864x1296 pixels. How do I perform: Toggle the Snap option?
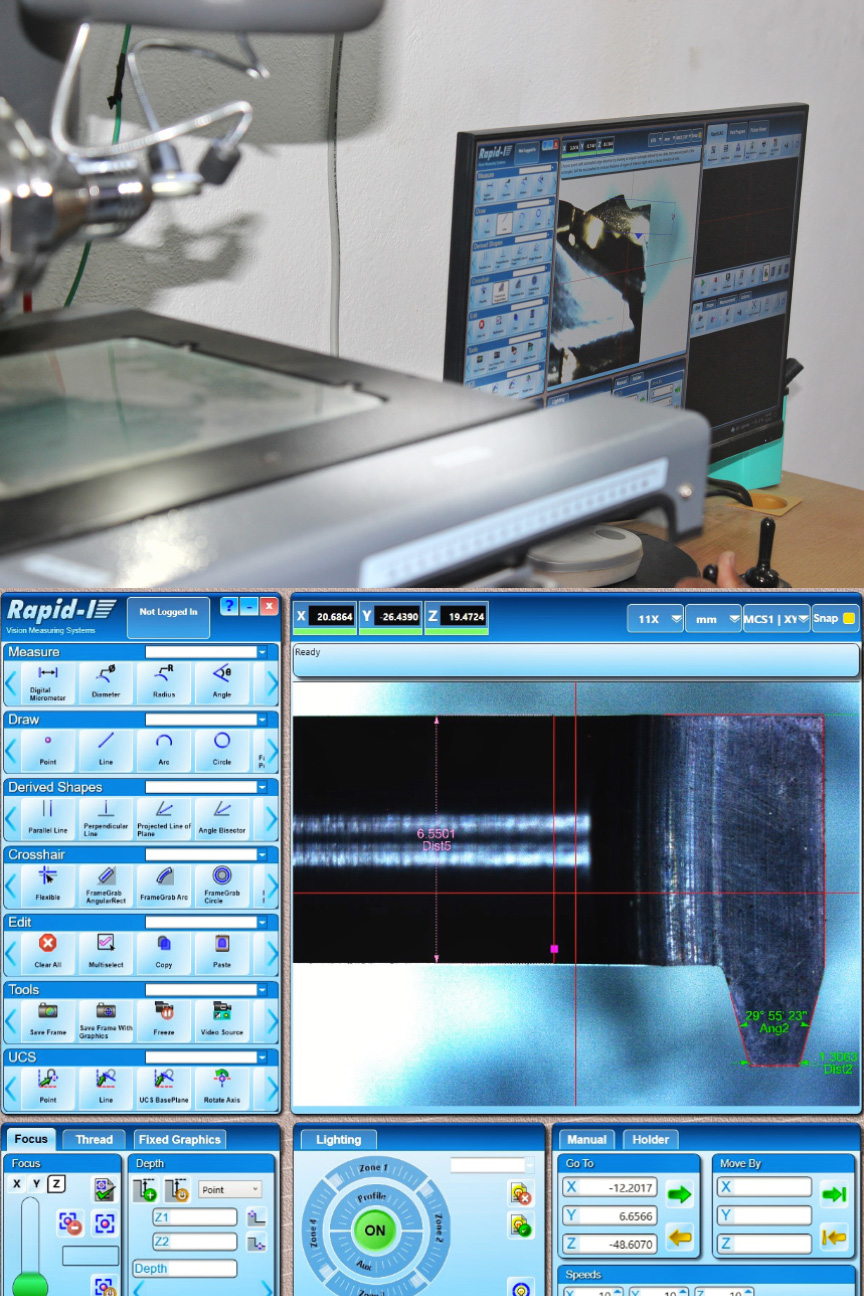coord(835,619)
